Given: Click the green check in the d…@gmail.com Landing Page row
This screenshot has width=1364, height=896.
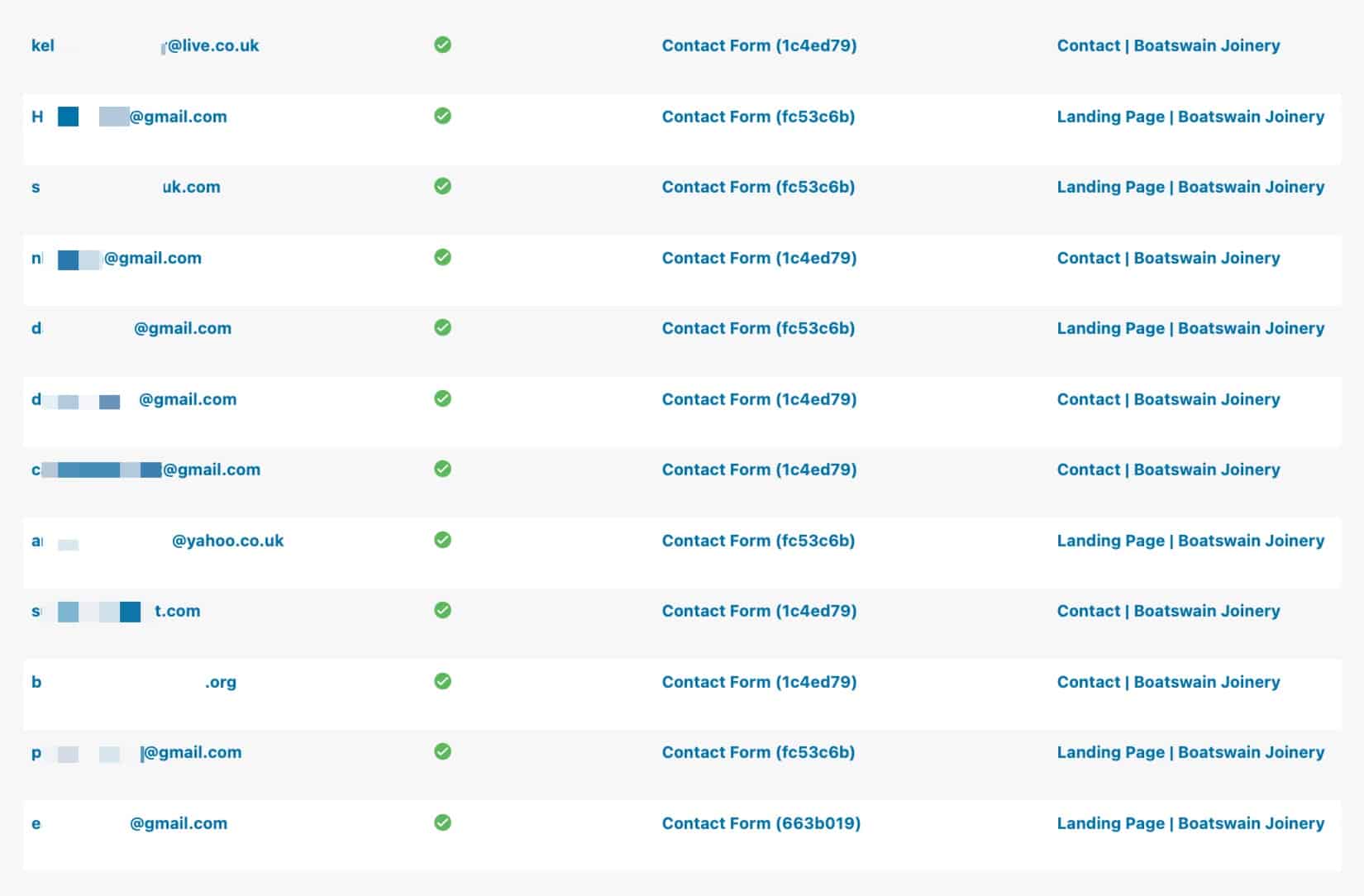Looking at the screenshot, I should coord(443,327).
